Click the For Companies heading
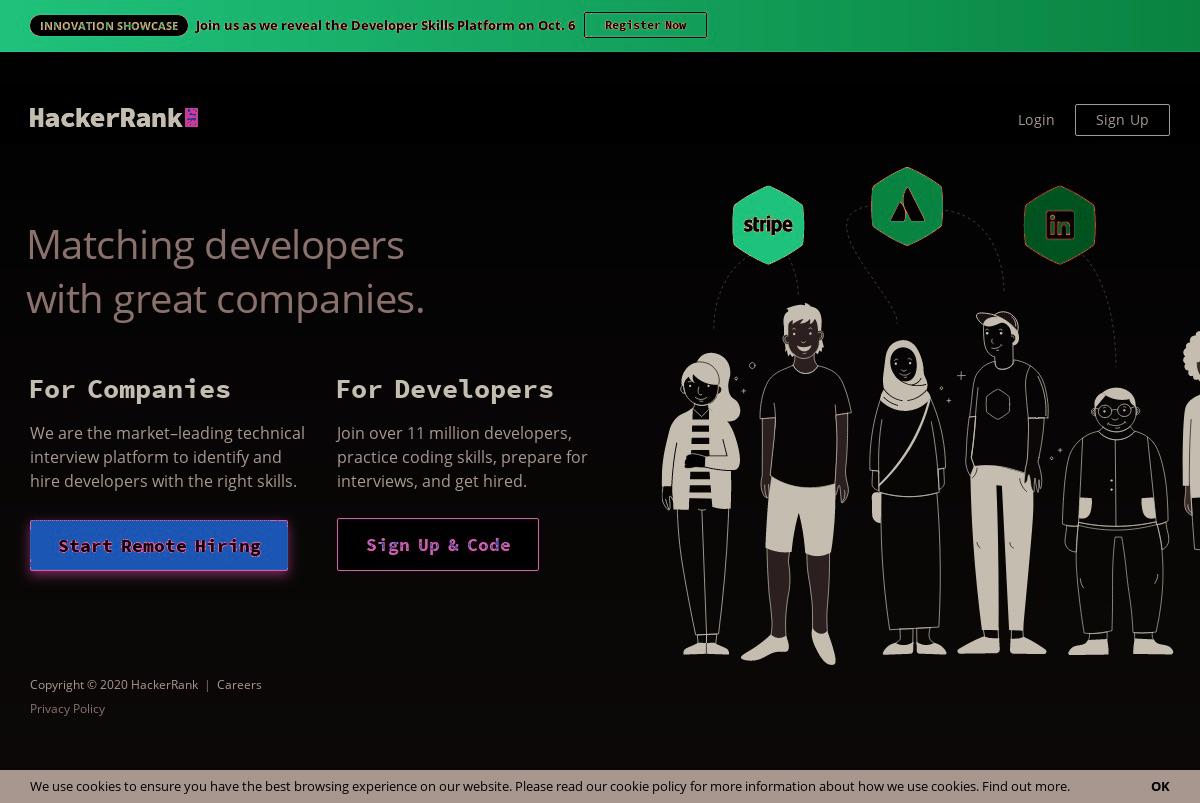Image resolution: width=1200 pixels, height=803 pixels. click(x=130, y=389)
